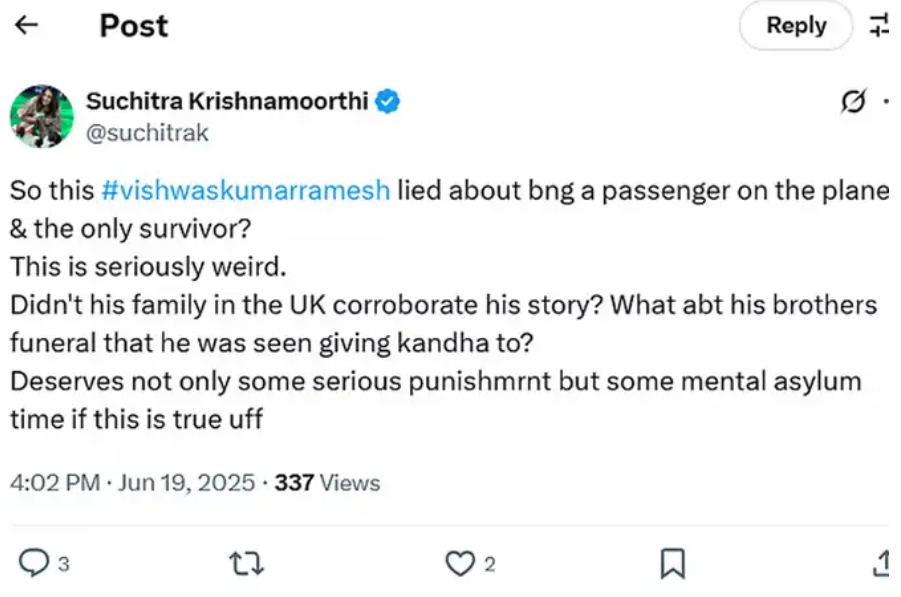Click the Reply button at top
Screen dimensions: 901x597
[x=795, y=26]
